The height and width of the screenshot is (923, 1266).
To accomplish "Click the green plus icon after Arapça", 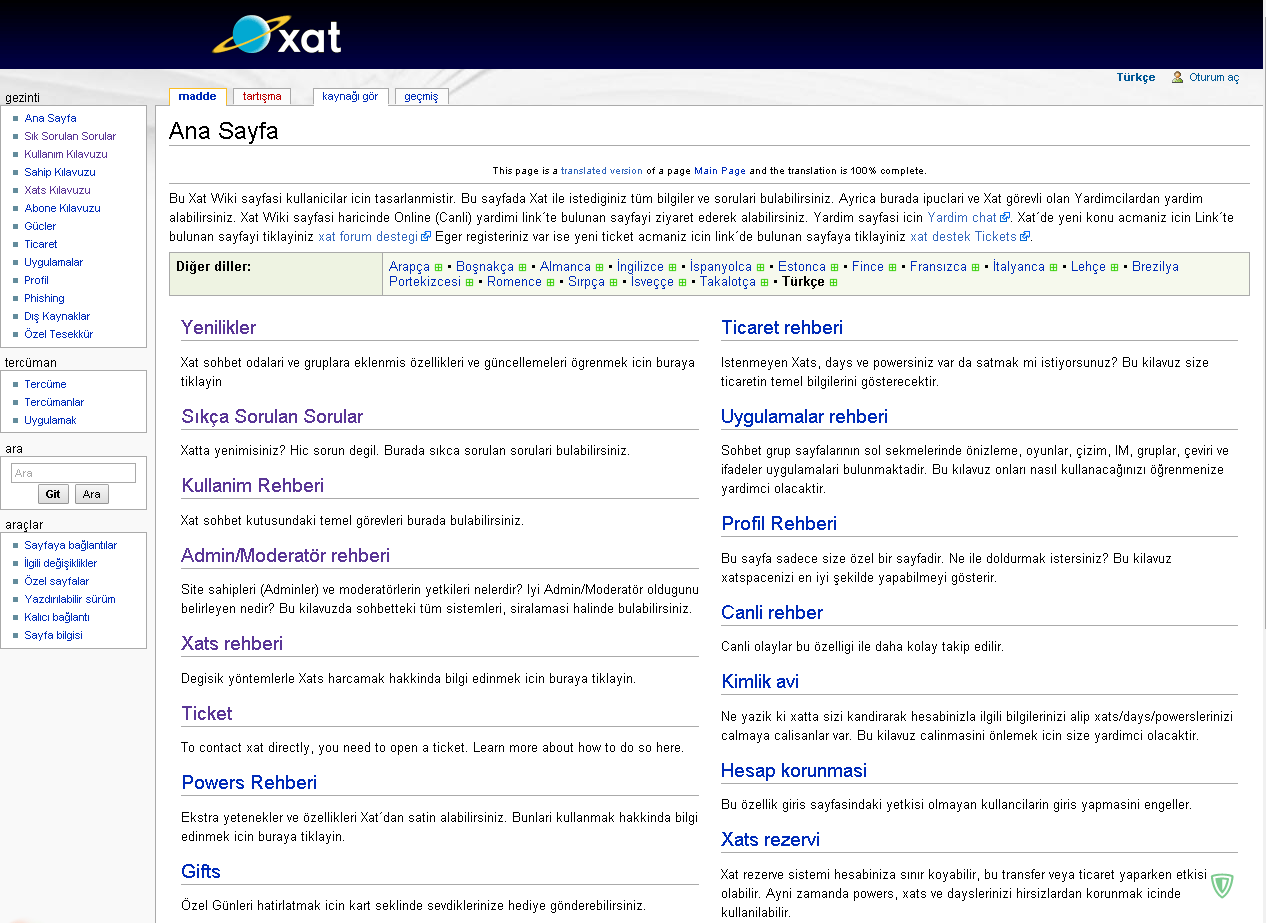I will click(x=438, y=268).
